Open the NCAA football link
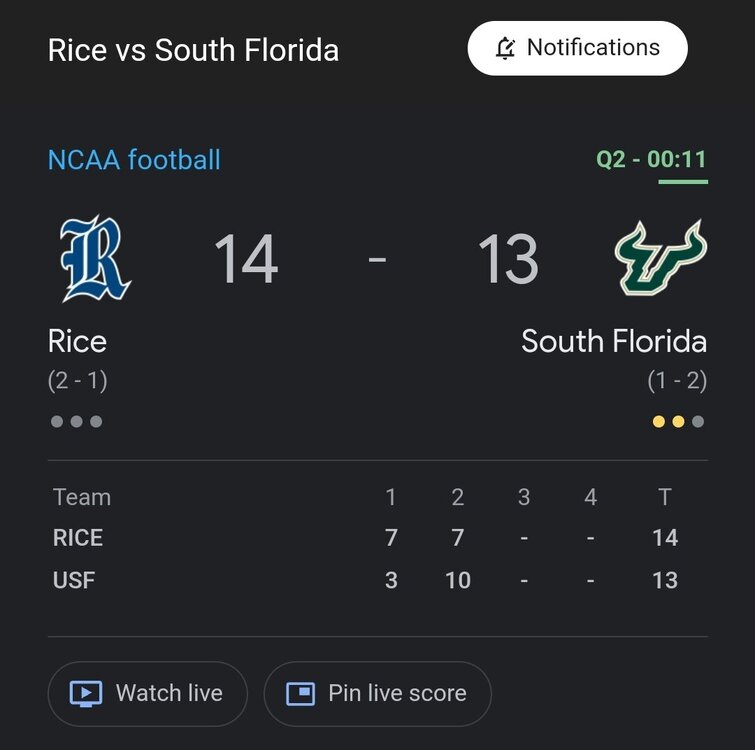755x750 pixels. [134, 160]
